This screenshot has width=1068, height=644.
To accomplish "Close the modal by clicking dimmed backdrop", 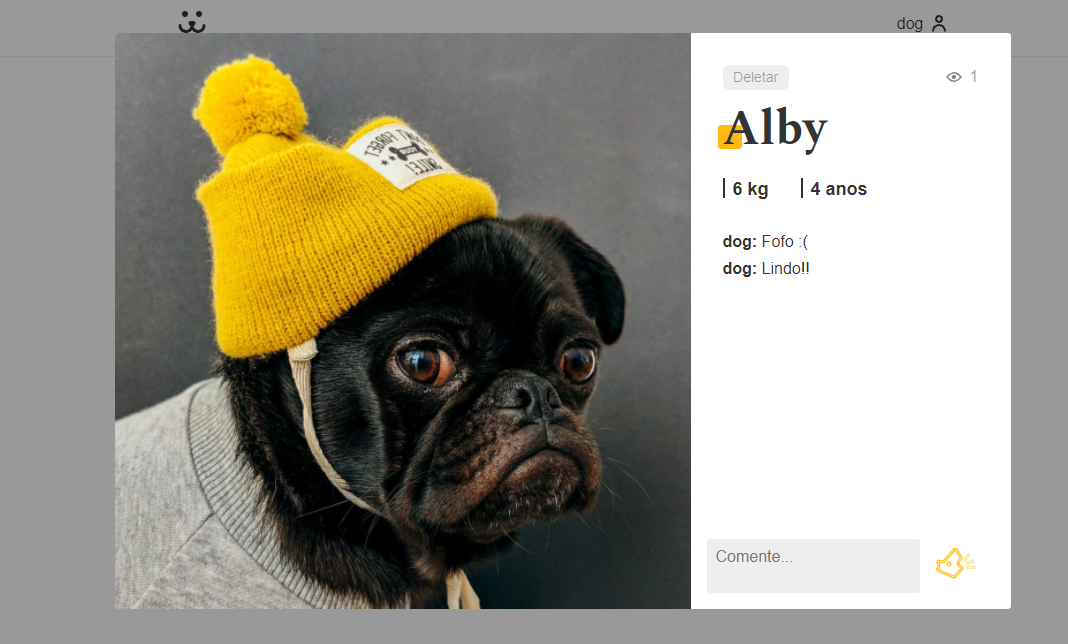I will point(54,341).
